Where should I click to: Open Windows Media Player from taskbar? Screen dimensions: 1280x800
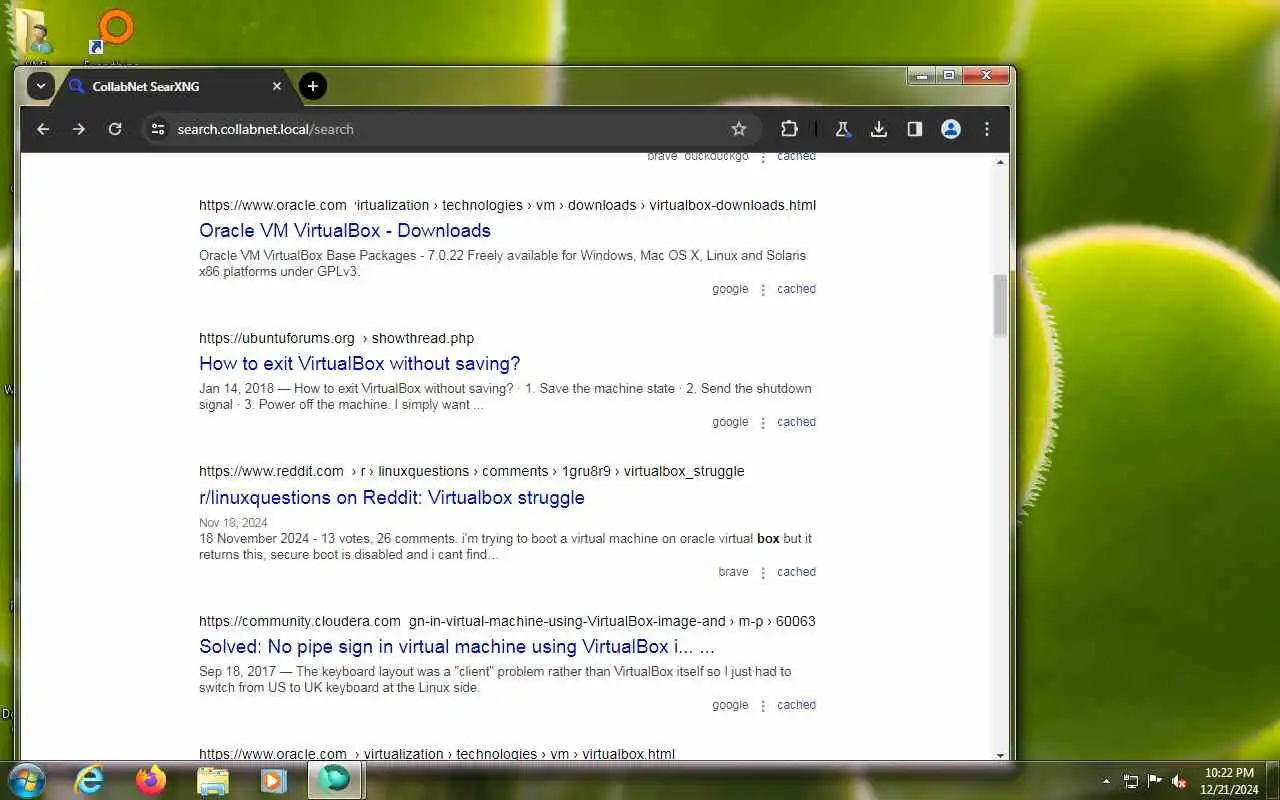coord(274,780)
